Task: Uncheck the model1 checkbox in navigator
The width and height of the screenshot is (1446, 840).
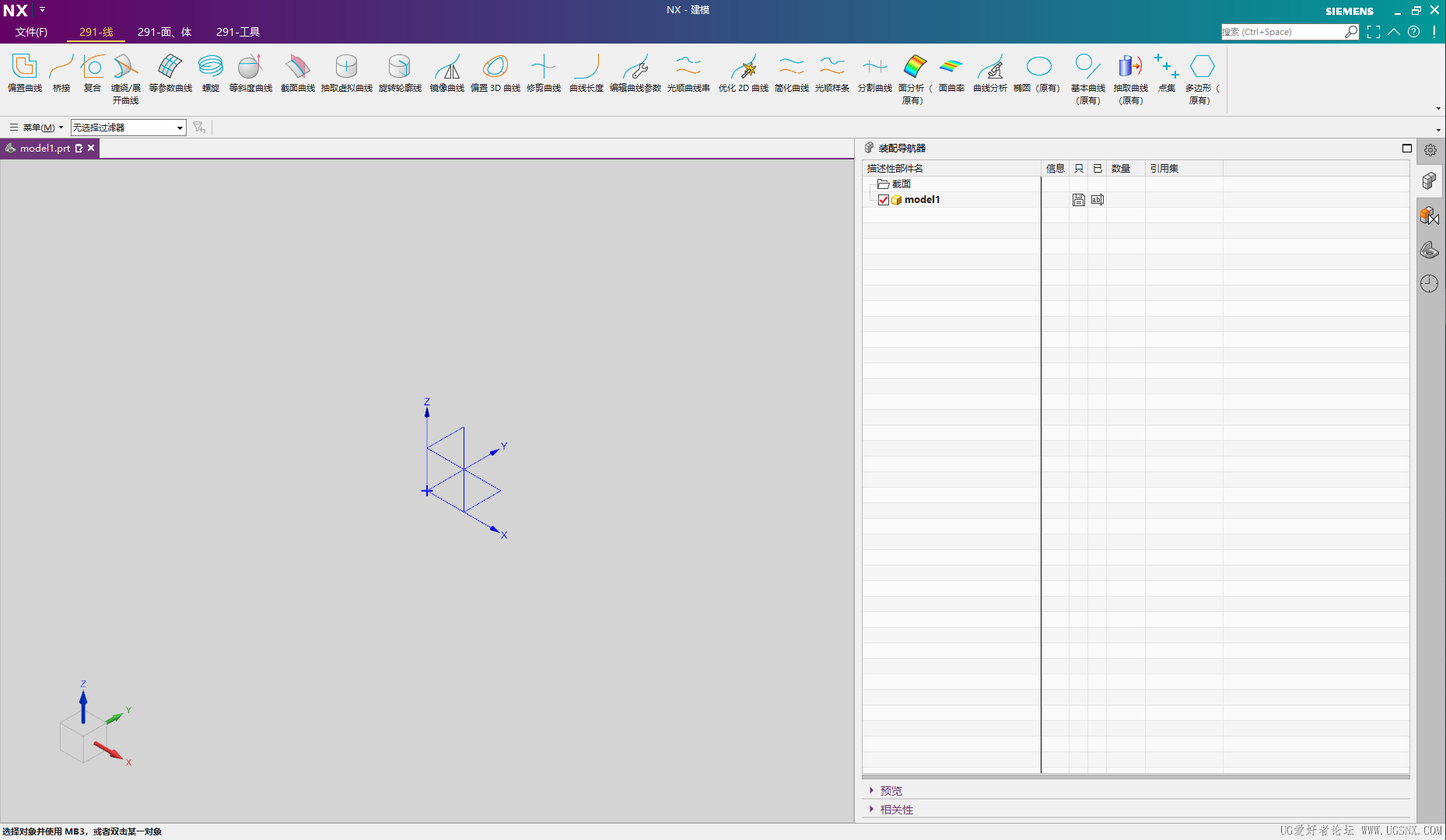Action: (884, 200)
